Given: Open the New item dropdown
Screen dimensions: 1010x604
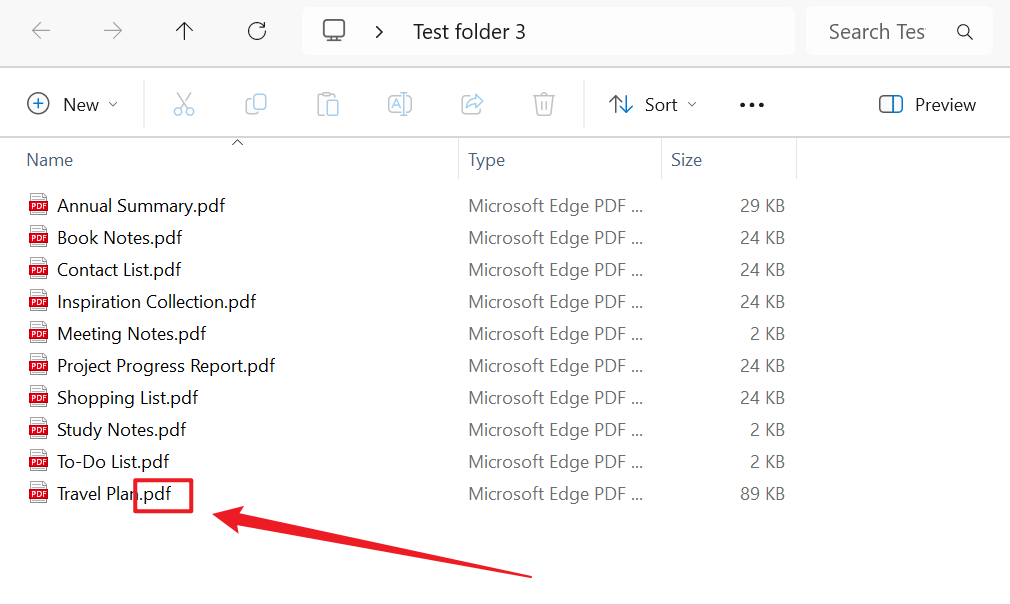Looking at the screenshot, I should pos(72,104).
